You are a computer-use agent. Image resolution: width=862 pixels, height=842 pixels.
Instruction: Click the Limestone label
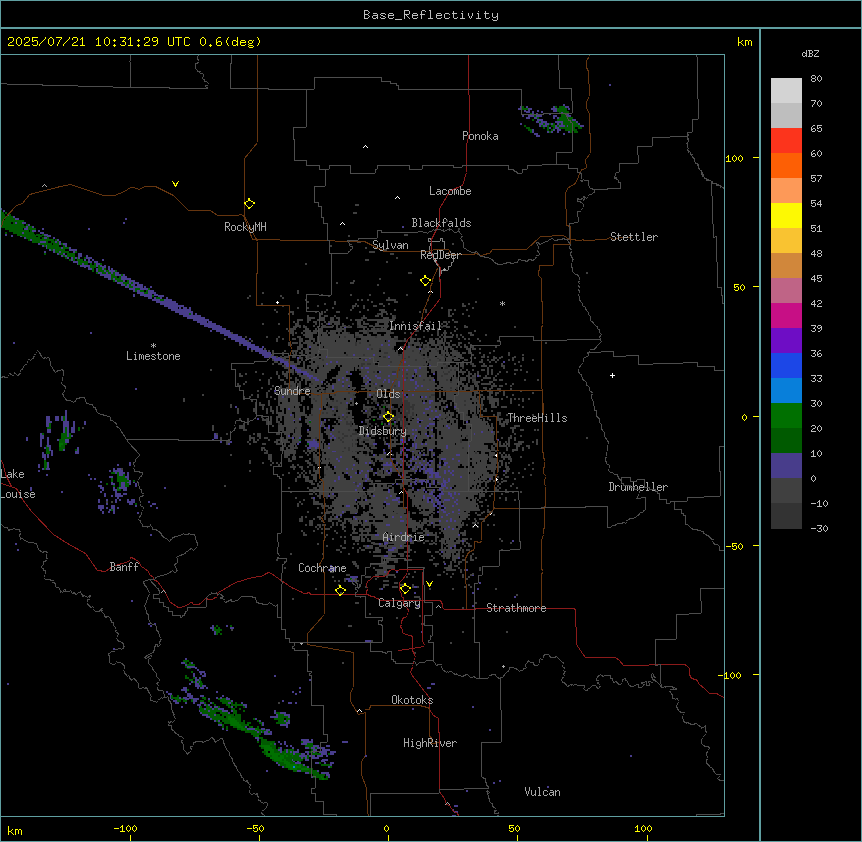click(x=153, y=356)
